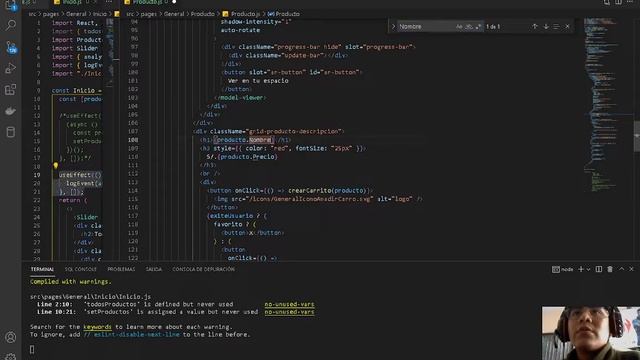Open the Docker view in activity bar
640x360 pixels.
click(11, 111)
